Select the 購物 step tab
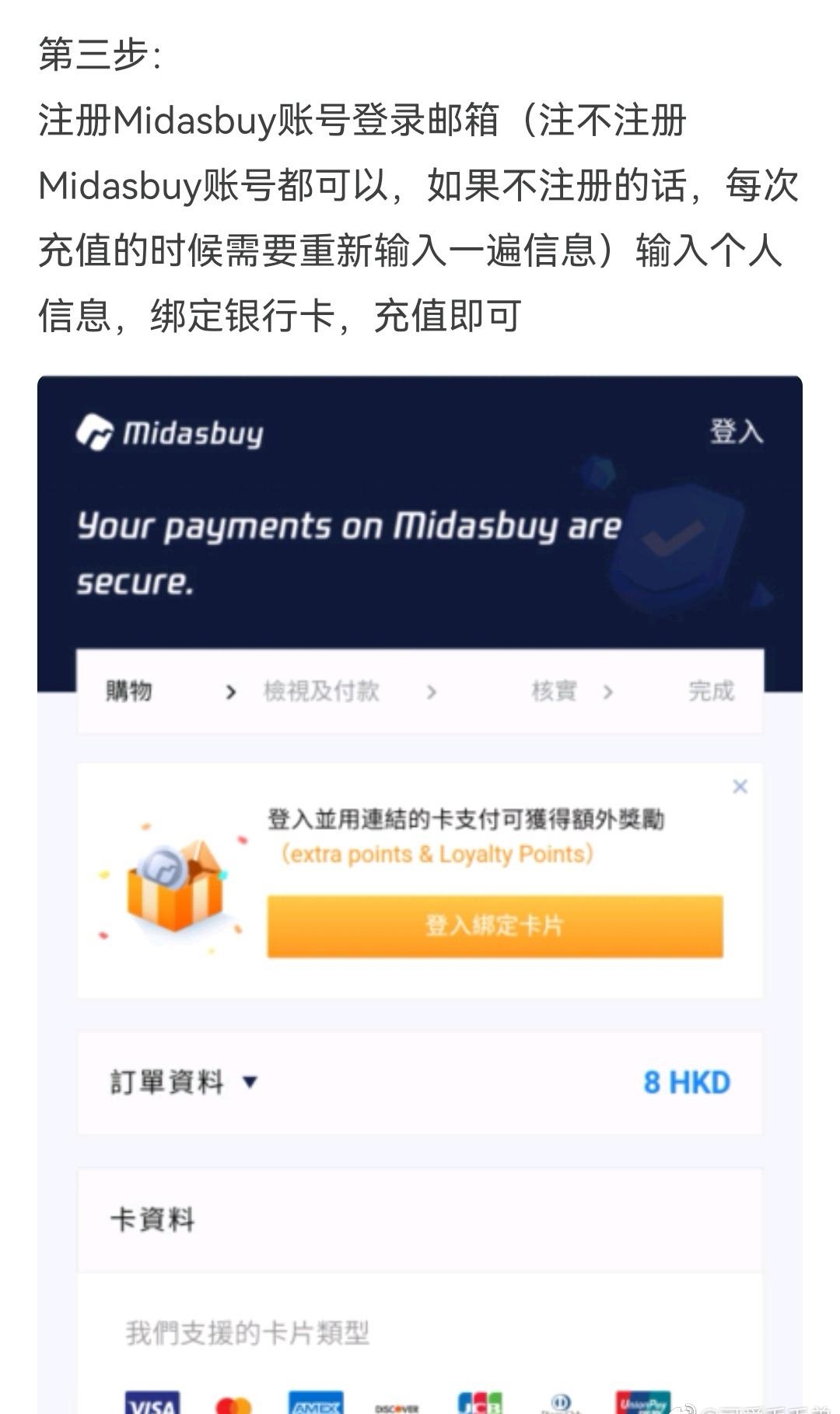The height and width of the screenshot is (1414, 840). tap(129, 691)
